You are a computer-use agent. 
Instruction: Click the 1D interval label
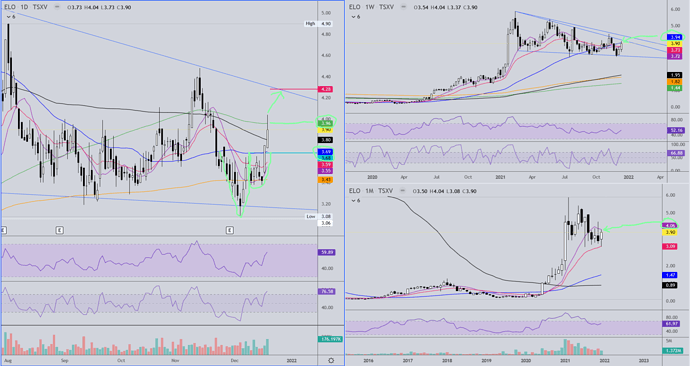pyautogui.click(x=24, y=7)
